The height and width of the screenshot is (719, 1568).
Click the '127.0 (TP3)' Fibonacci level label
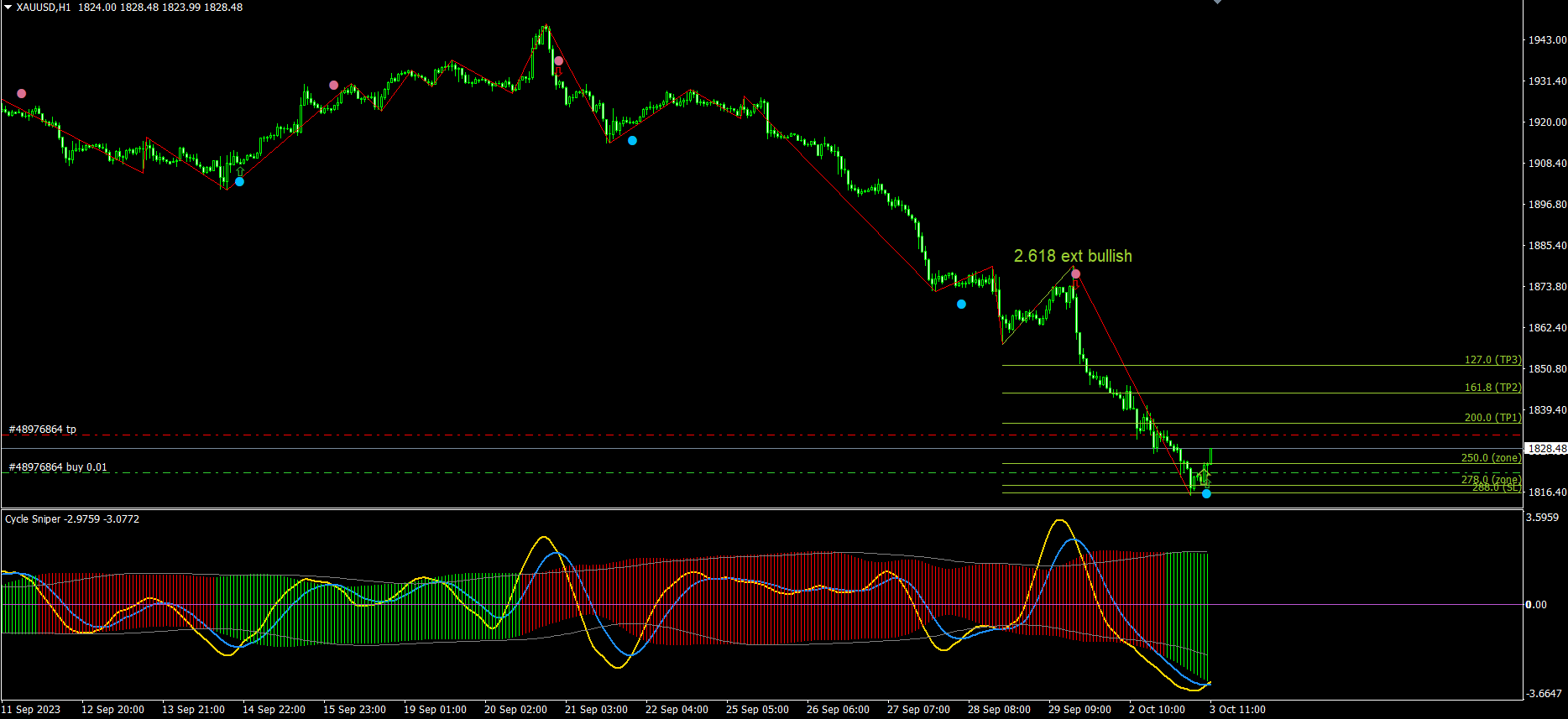point(1492,360)
